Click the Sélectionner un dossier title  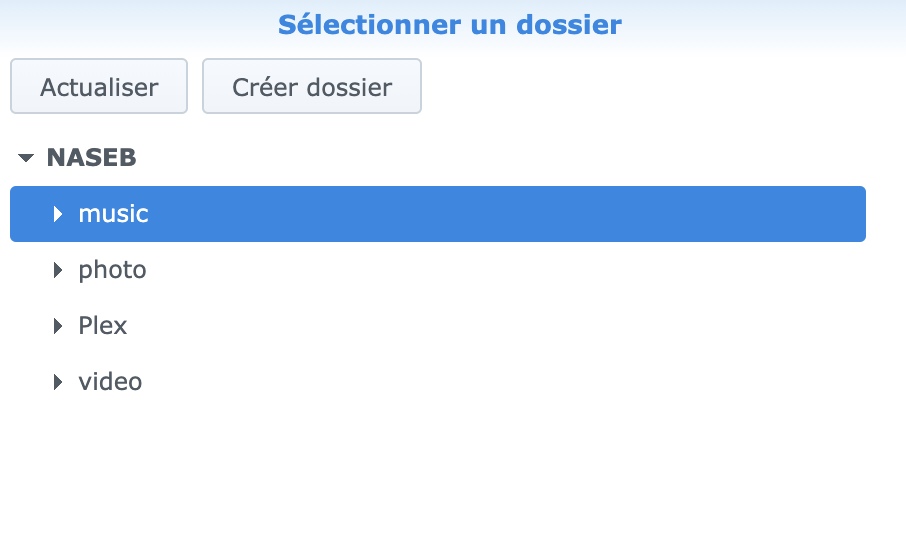click(x=450, y=24)
